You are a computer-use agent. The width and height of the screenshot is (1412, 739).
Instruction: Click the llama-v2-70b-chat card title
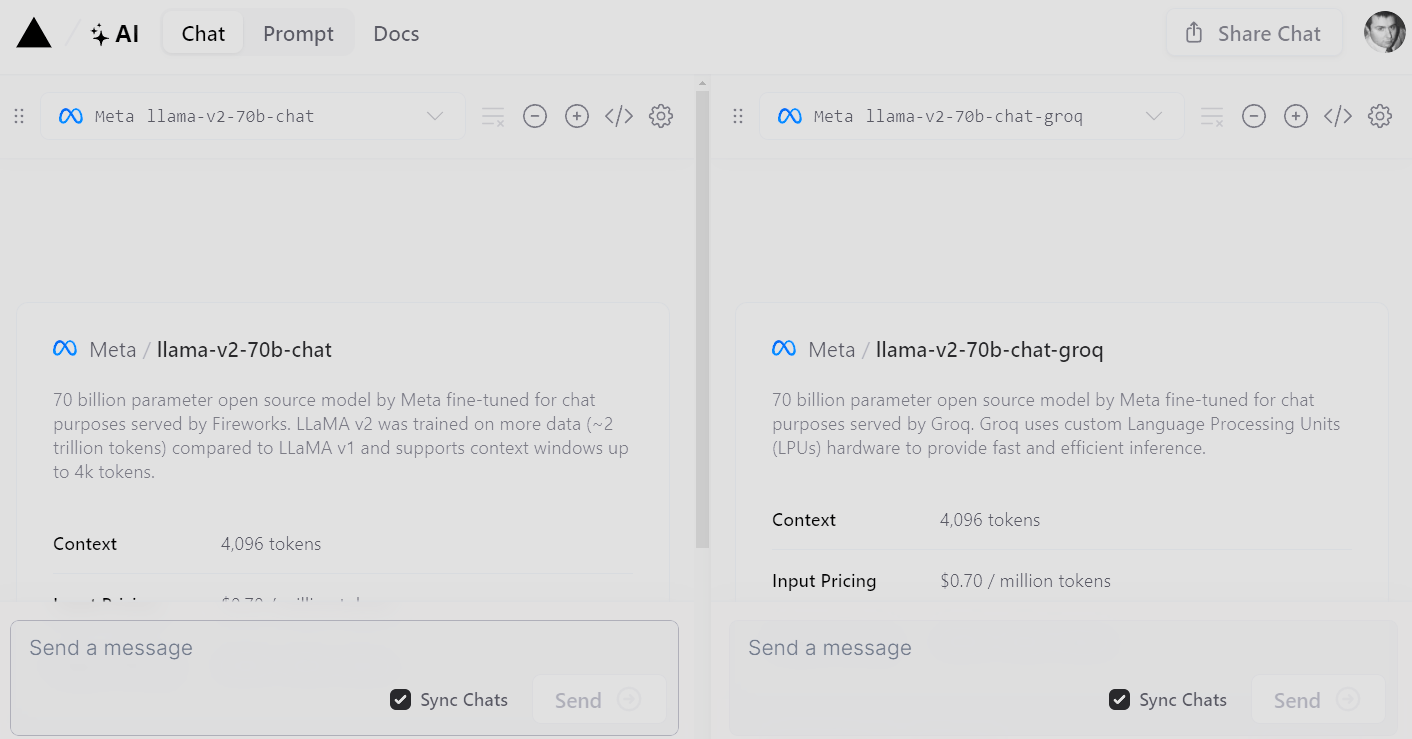pos(244,350)
